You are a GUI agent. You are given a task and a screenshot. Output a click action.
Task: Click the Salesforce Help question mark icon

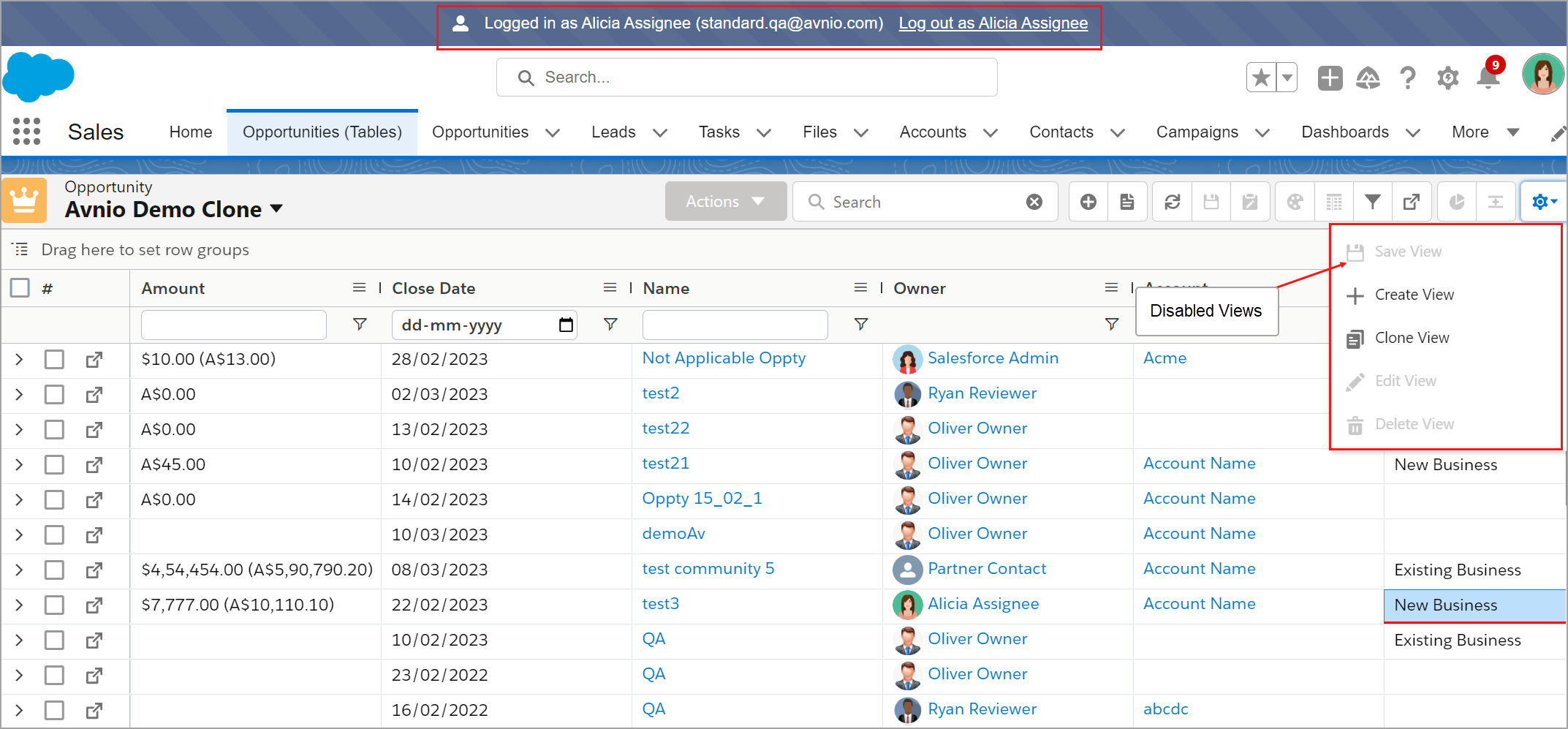pyautogui.click(x=1407, y=78)
